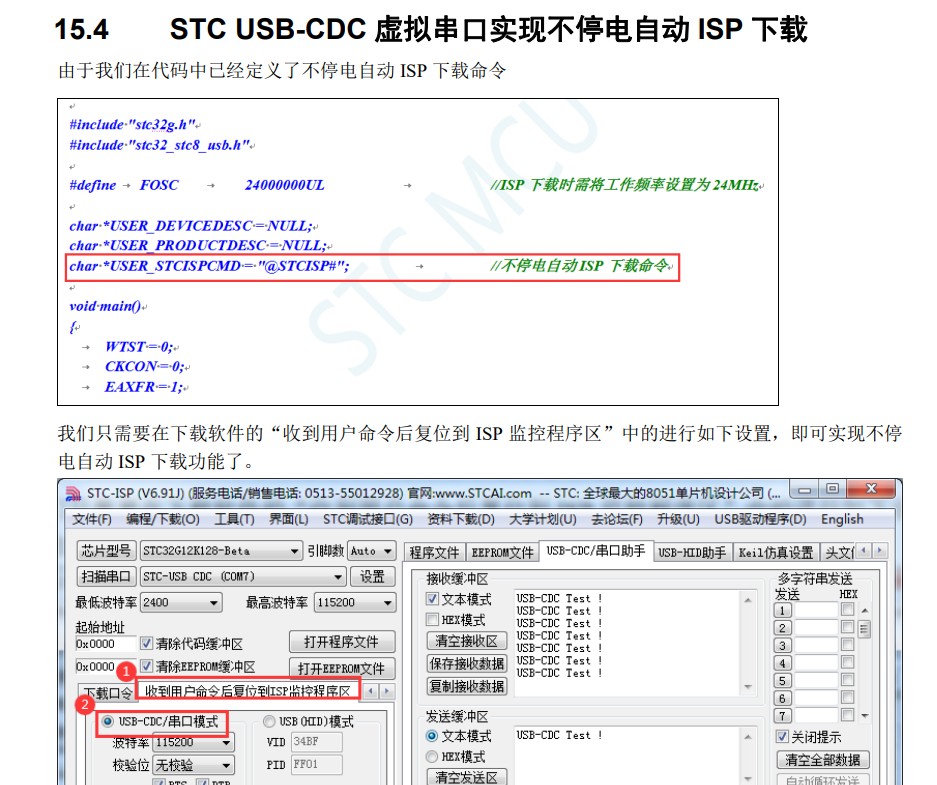The image size is (937, 785).
Task: Select HEX模式 radio in send buffer
Action: (432, 757)
